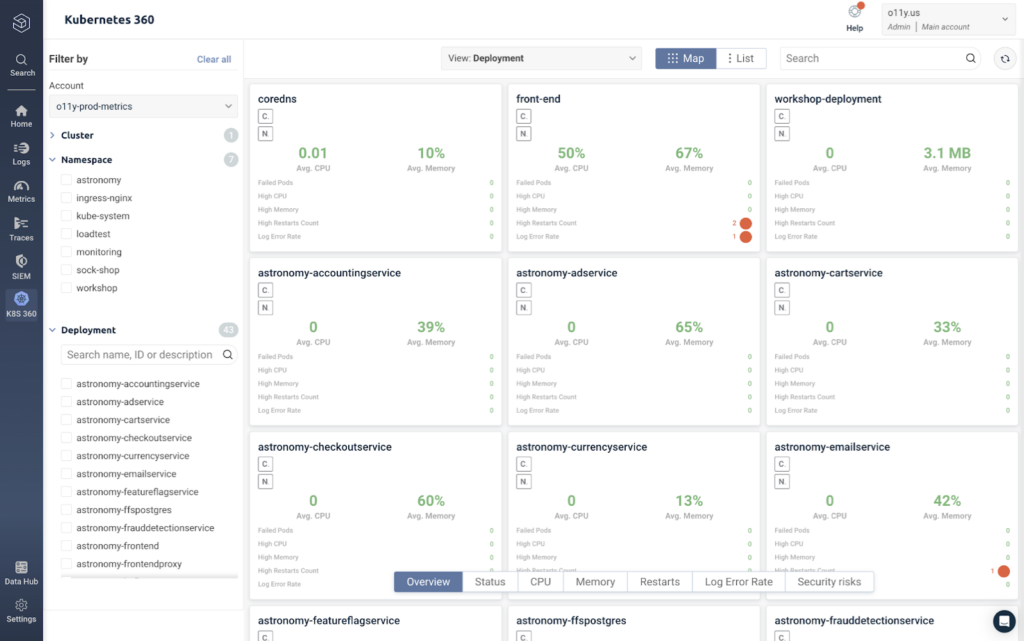Click the Clear all filters link

[x=214, y=59]
